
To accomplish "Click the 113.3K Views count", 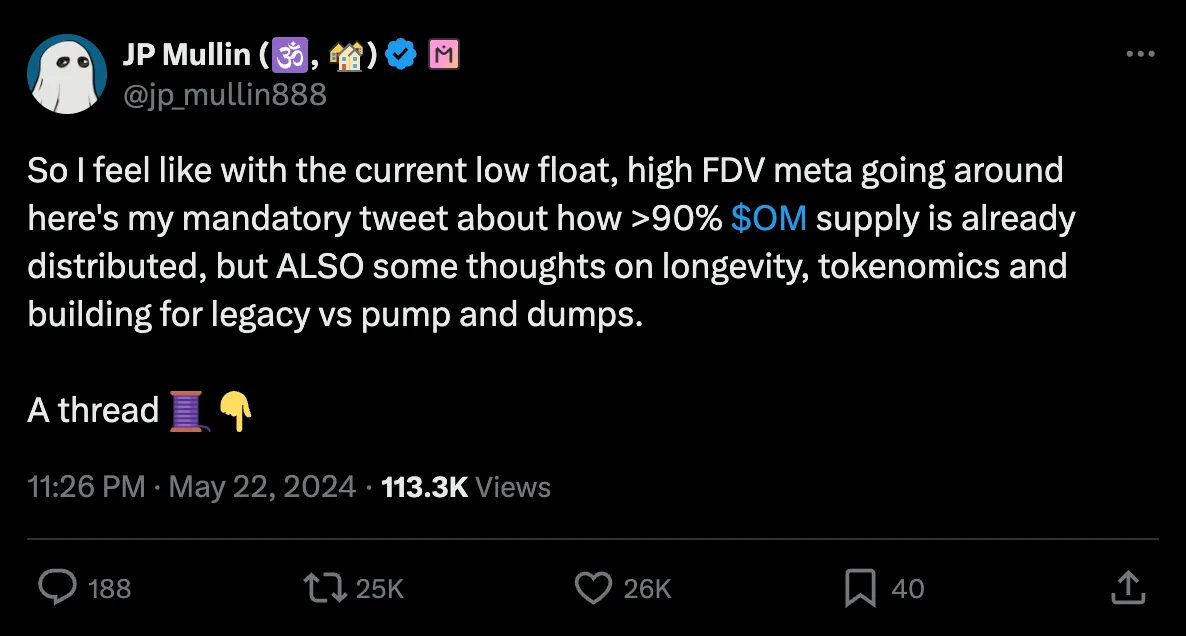I will [x=466, y=487].
